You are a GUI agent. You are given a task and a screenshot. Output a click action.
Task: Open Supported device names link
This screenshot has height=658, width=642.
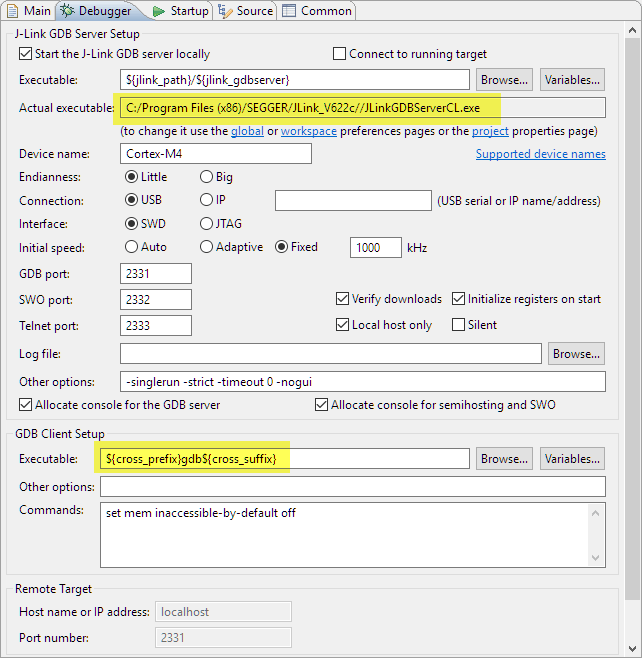click(x=540, y=154)
